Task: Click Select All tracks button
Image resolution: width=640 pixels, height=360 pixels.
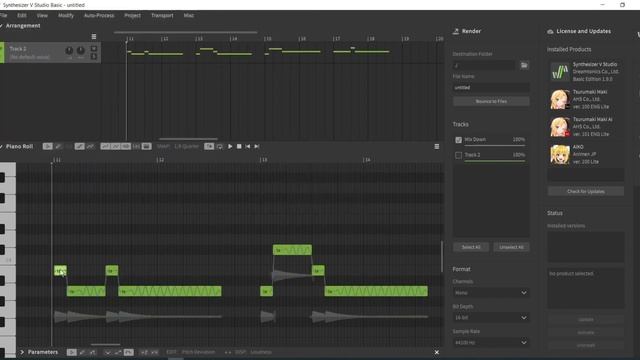Action: [471, 247]
